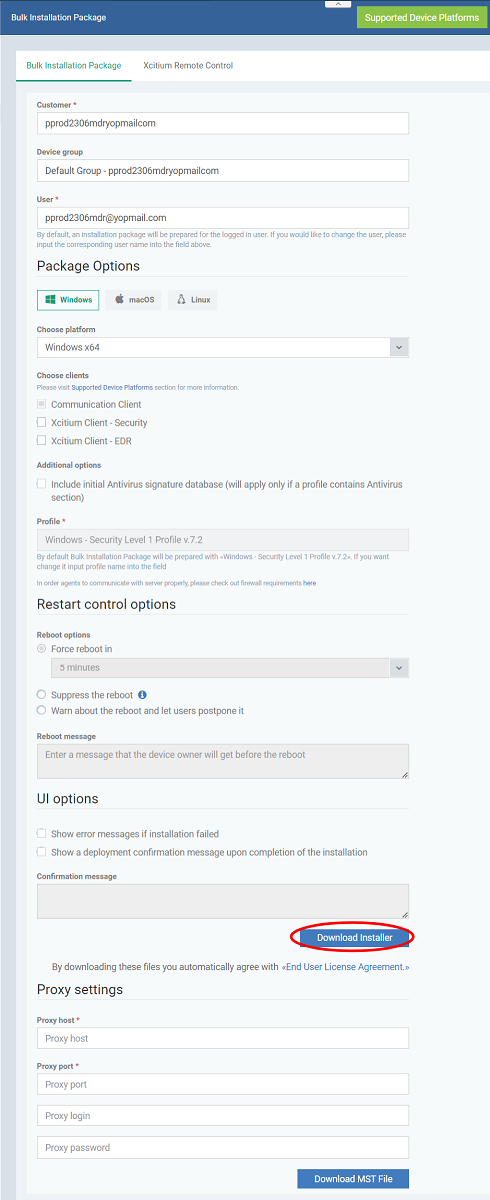The image size is (490, 1200).
Task: Focus the Proxy host input field
Action: pyautogui.click(x=223, y=1038)
